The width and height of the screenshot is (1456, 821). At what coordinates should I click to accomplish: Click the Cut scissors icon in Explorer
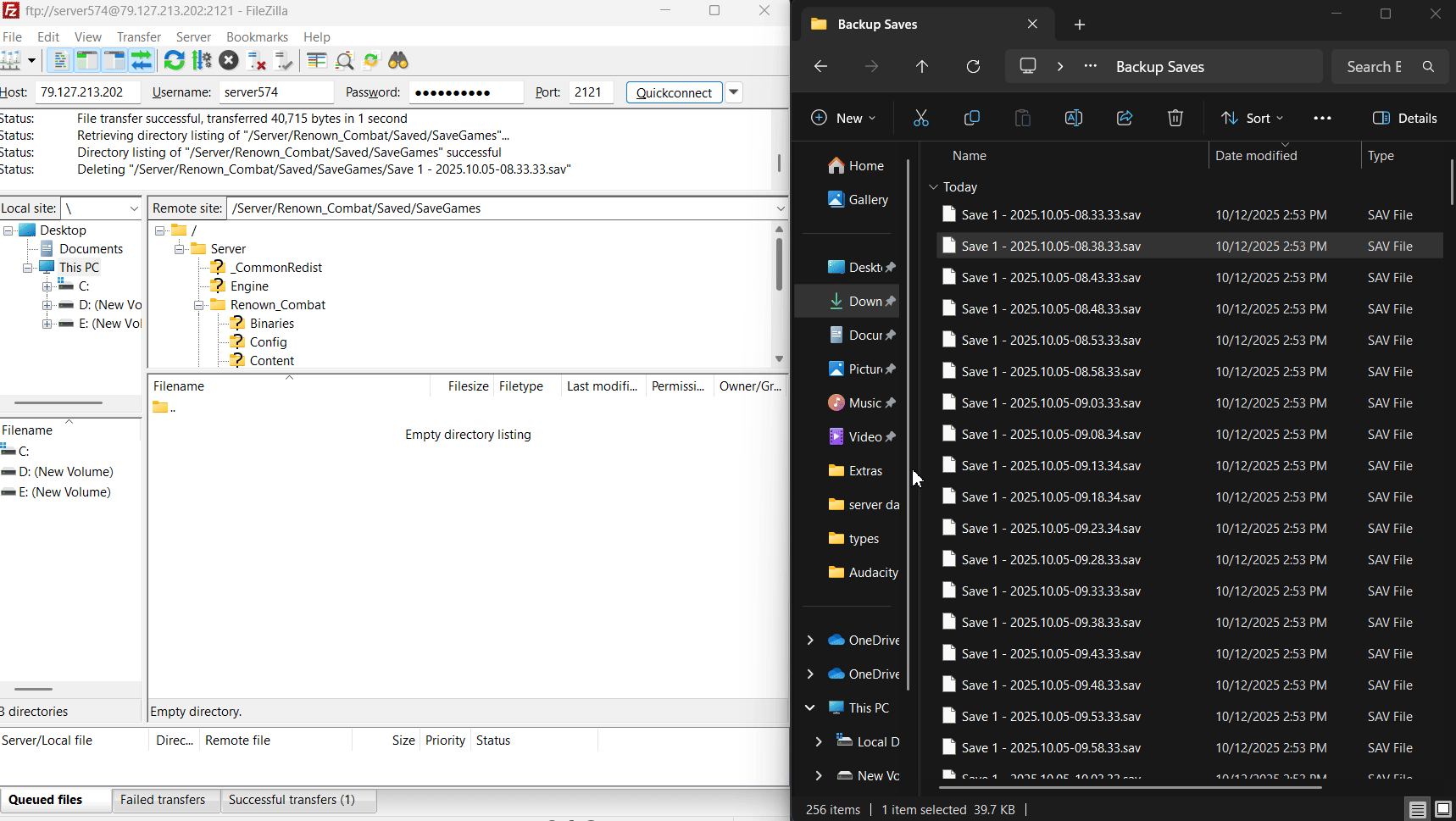pyautogui.click(x=920, y=118)
